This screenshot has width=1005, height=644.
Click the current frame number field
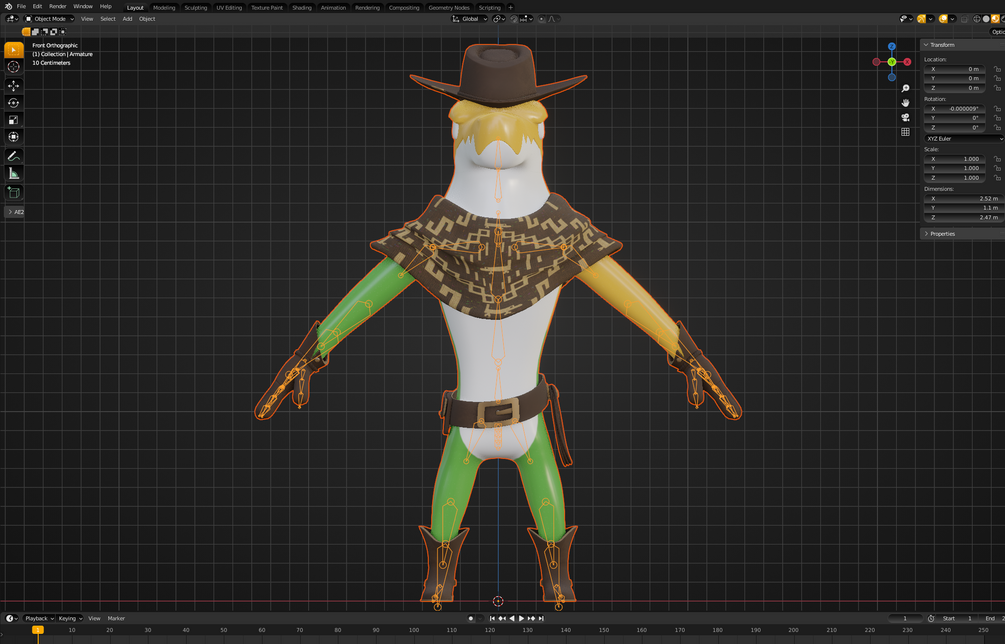point(905,618)
